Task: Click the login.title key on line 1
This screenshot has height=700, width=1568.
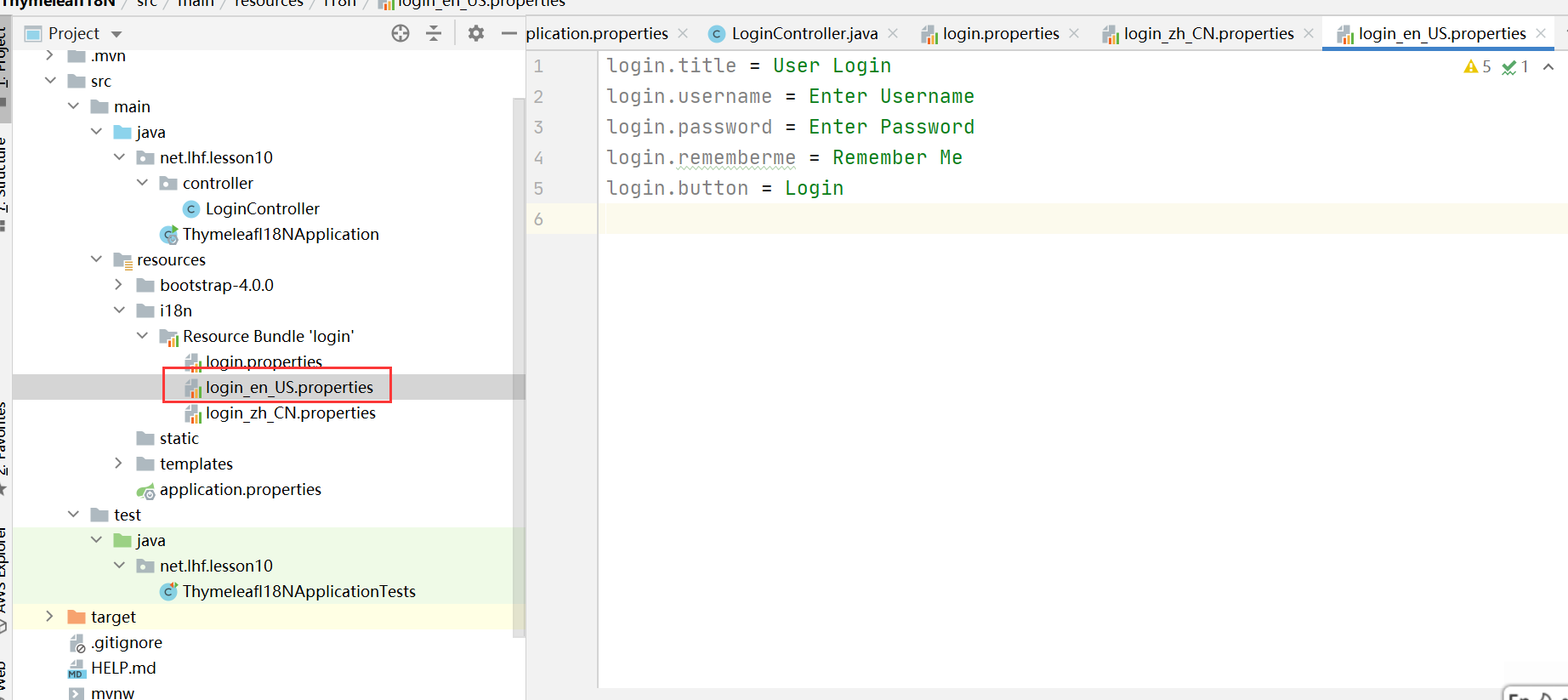Action: pos(671,65)
